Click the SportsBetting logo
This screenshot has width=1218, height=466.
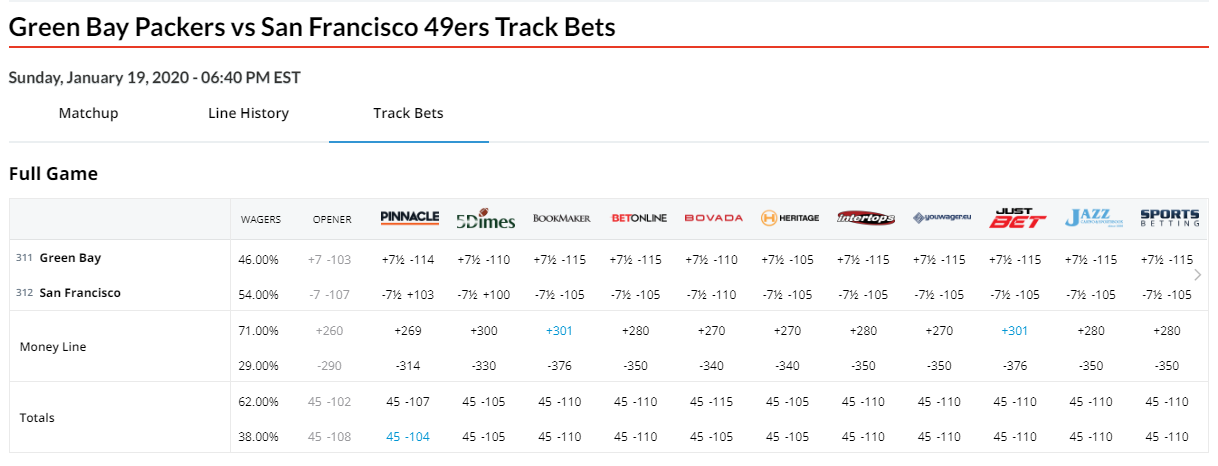(1170, 218)
